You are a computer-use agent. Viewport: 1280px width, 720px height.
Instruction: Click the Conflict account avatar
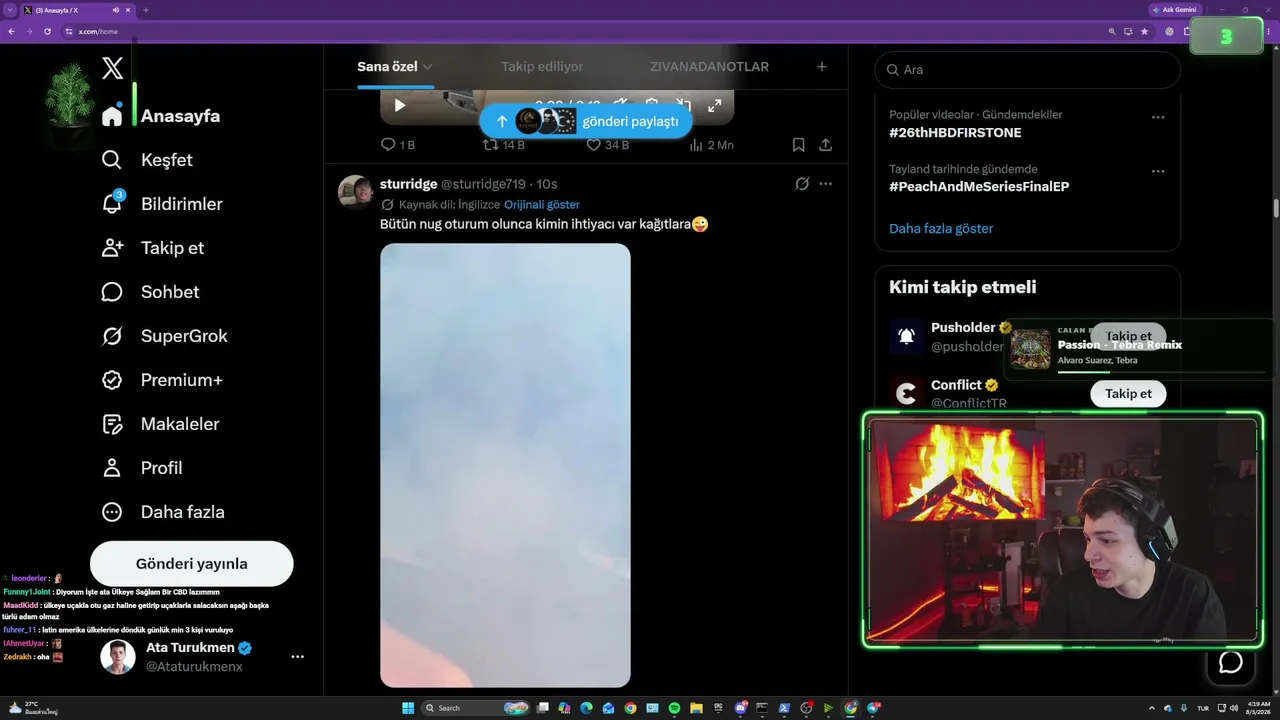pyautogui.click(x=907, y=394)
